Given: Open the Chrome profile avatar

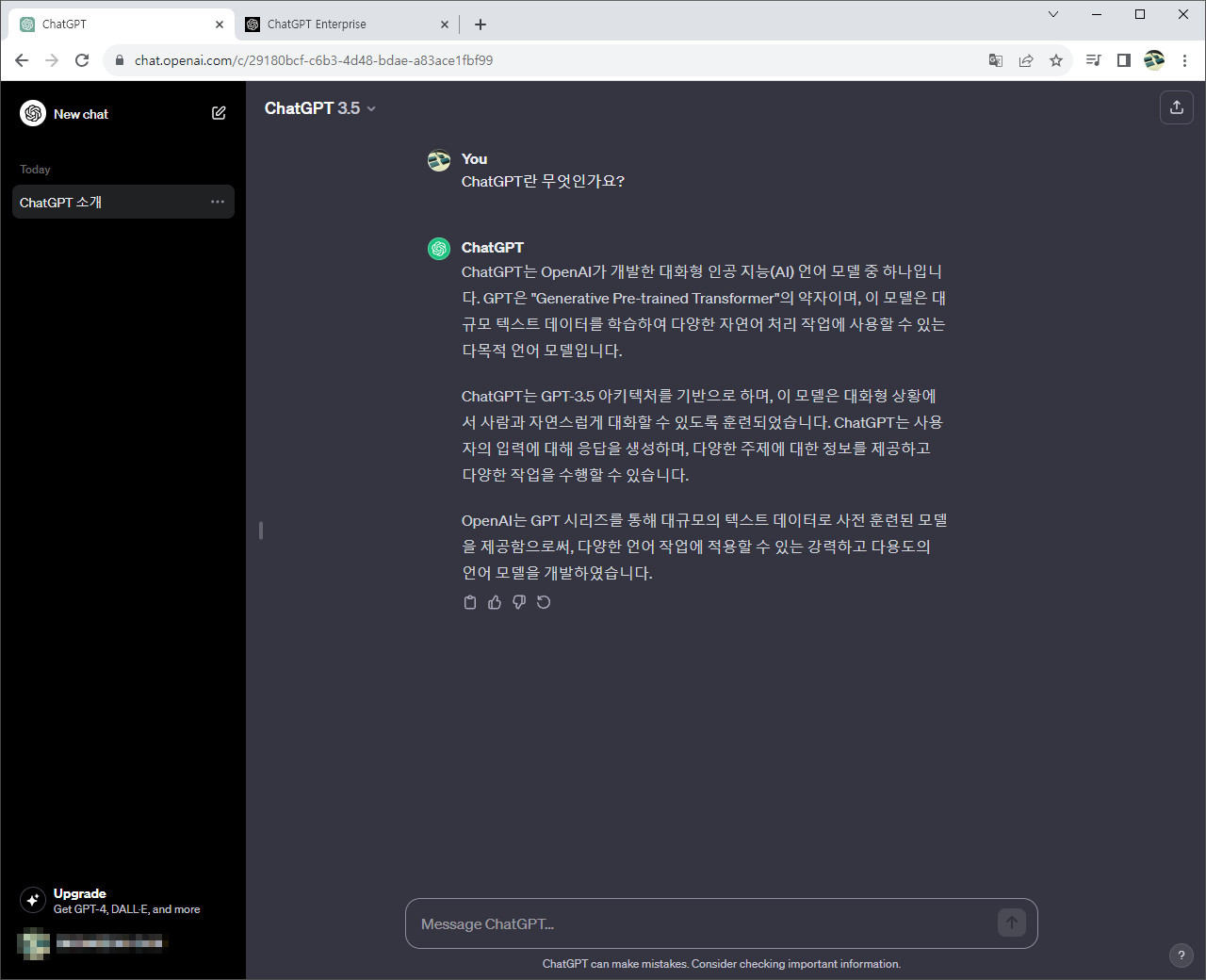Looking at the screenshot, I should (x=1154, y=60).
